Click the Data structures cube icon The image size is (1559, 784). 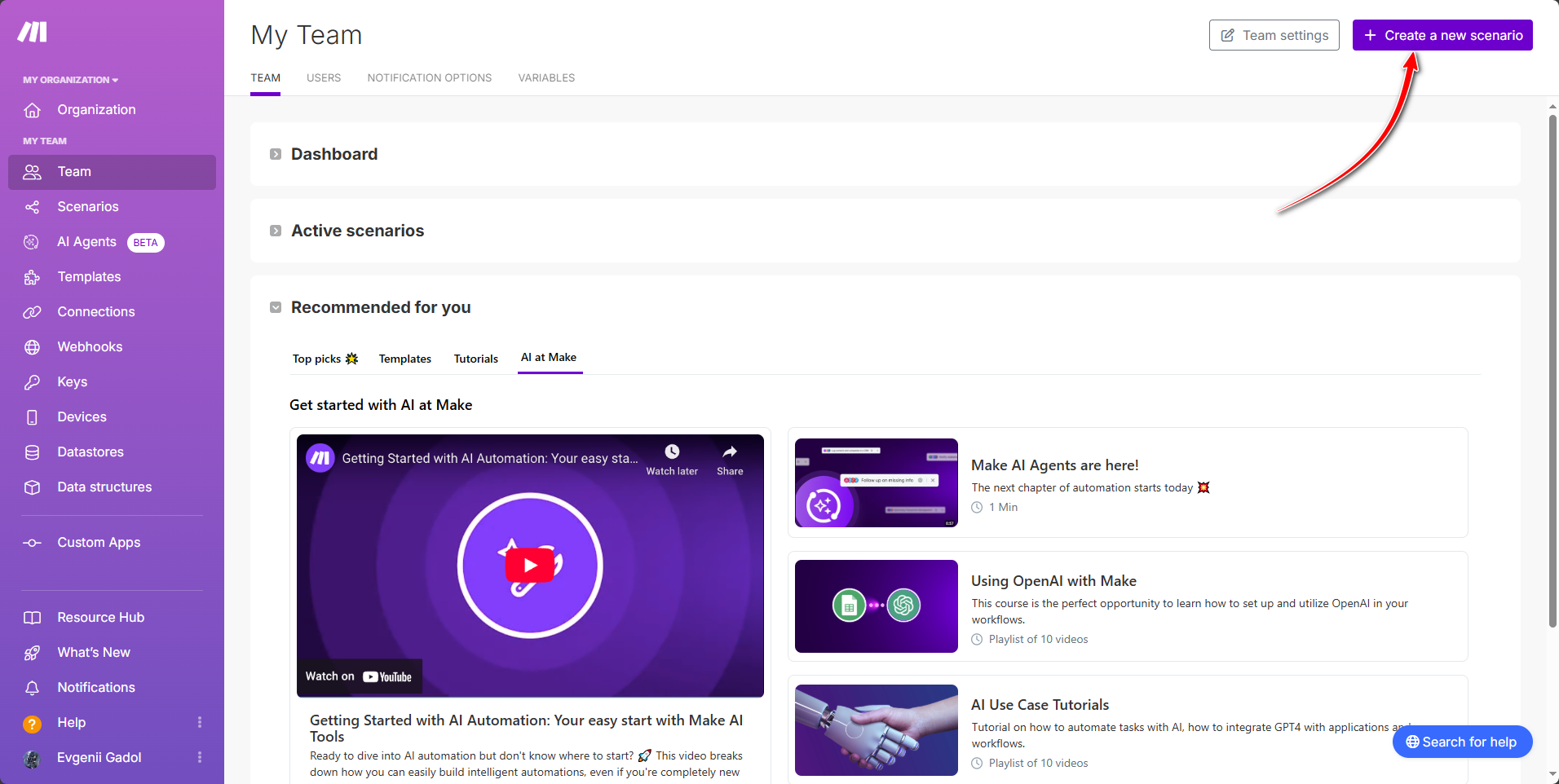pos(32,487)
